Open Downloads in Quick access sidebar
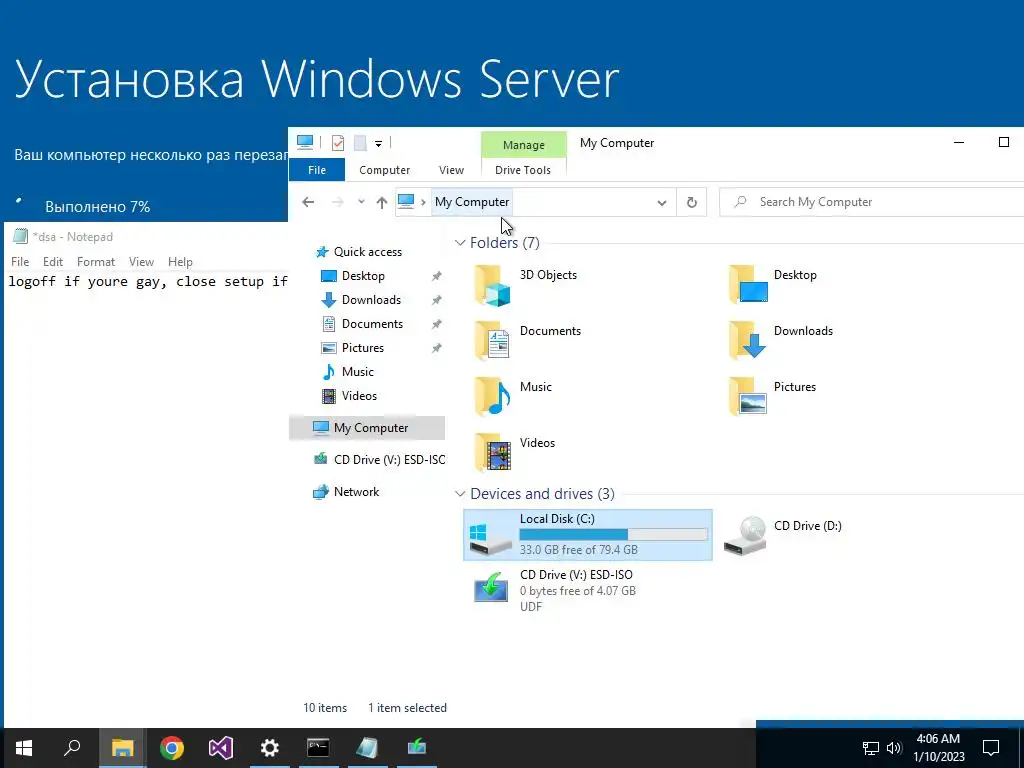This screenshot has width=1024, height=768. coord(371,300)
